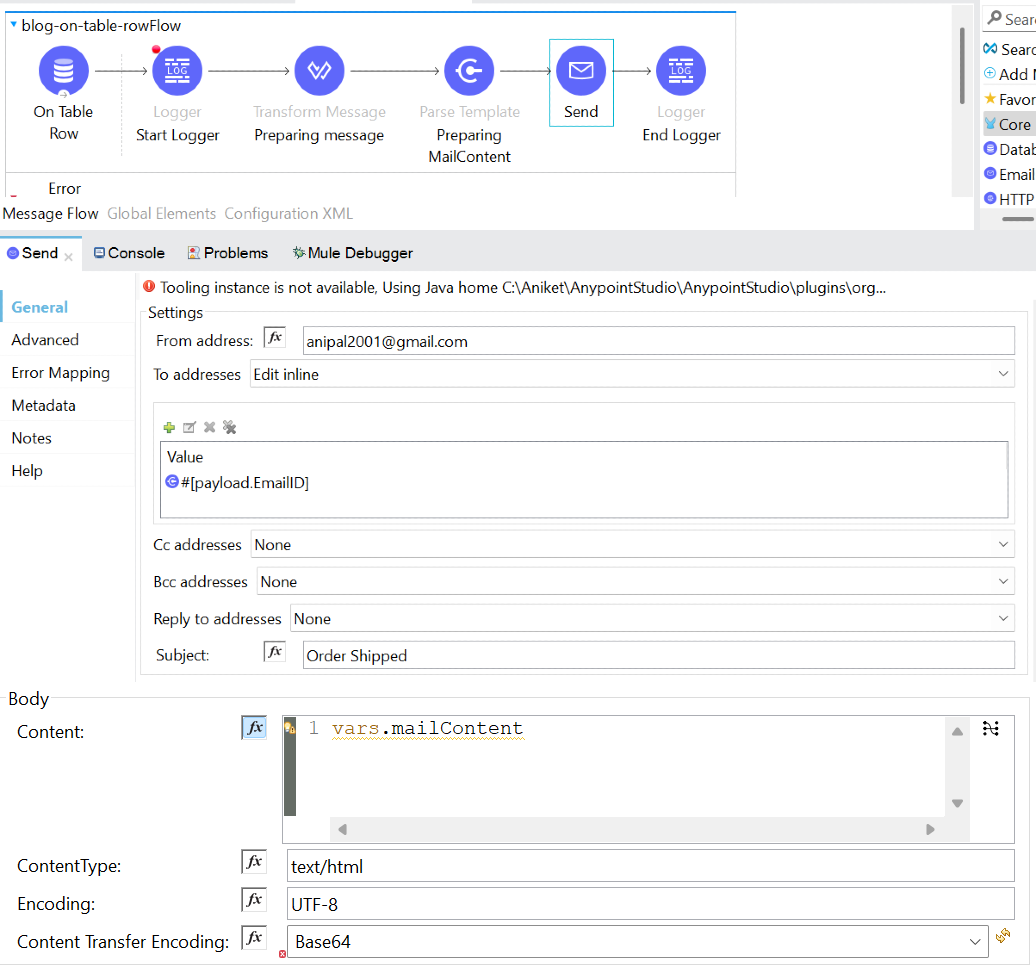Select the Send email component icon
Image resolution: width=1036 pixels, height=972 pixels.
tap(581, 71)
